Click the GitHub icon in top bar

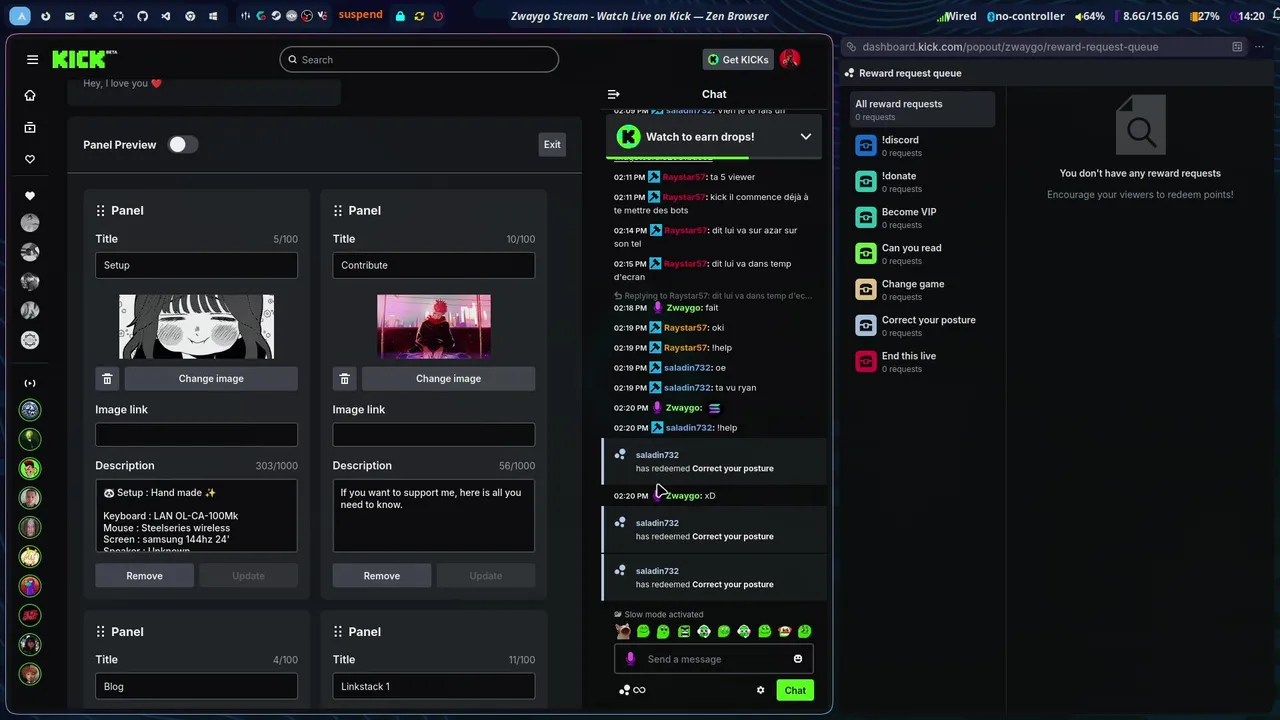tap(142, 16)
